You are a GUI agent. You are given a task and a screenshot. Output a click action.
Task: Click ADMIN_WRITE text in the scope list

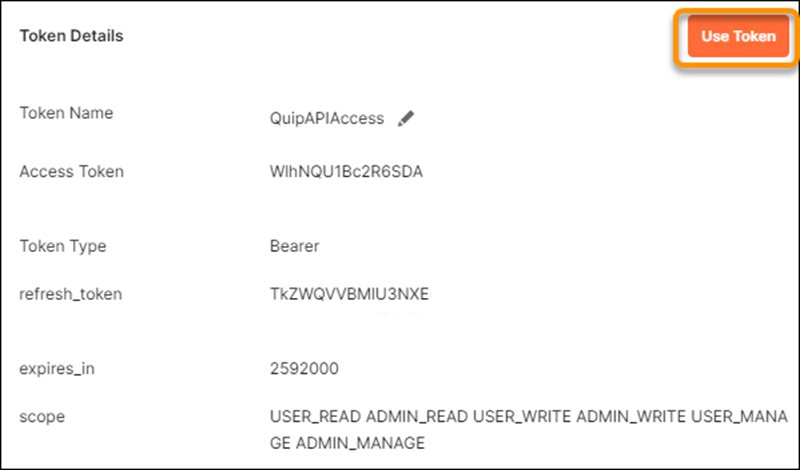click(631, 417)
